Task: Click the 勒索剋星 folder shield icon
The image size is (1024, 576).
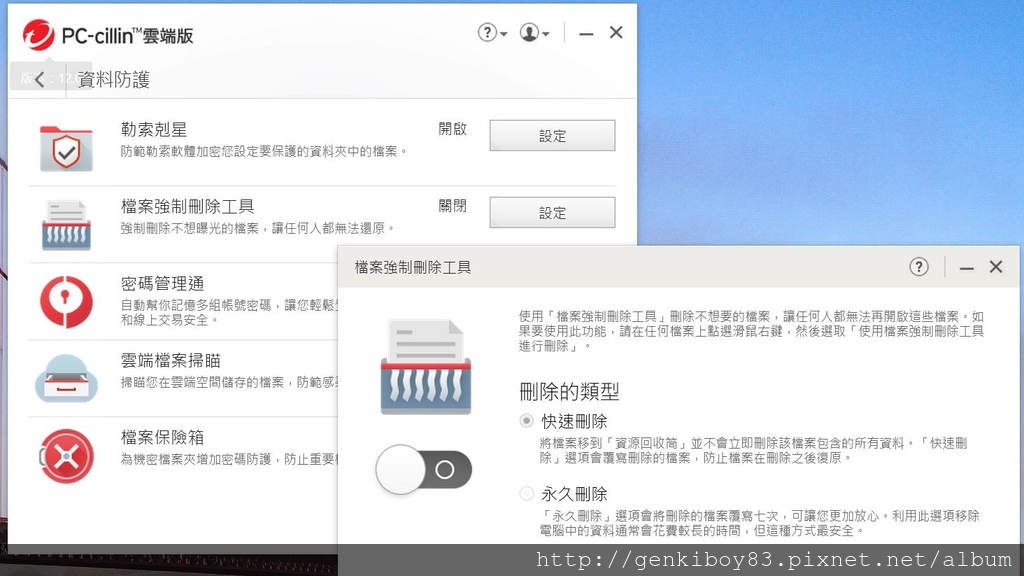Action: point(66,148)
